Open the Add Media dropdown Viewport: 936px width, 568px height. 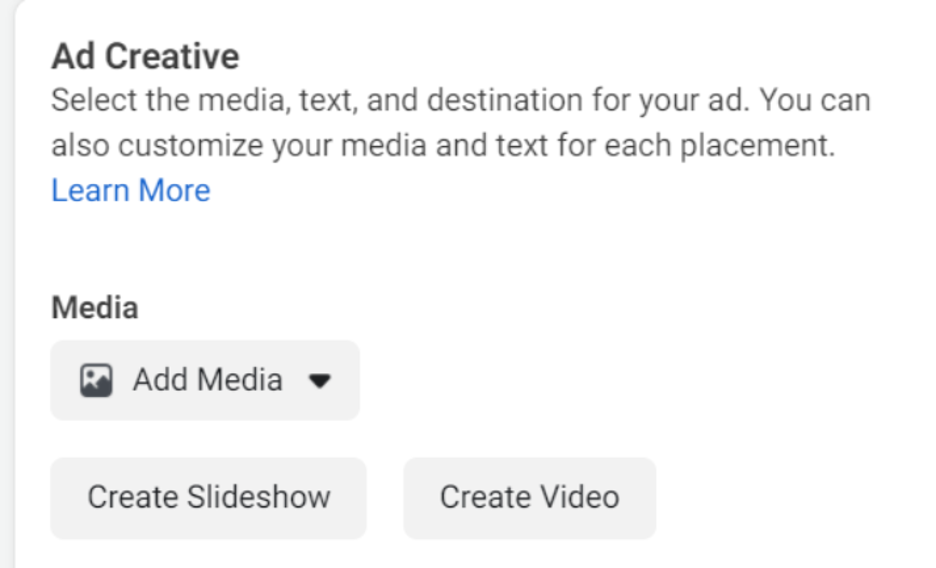pyautogui.click(x=204, y=380)
